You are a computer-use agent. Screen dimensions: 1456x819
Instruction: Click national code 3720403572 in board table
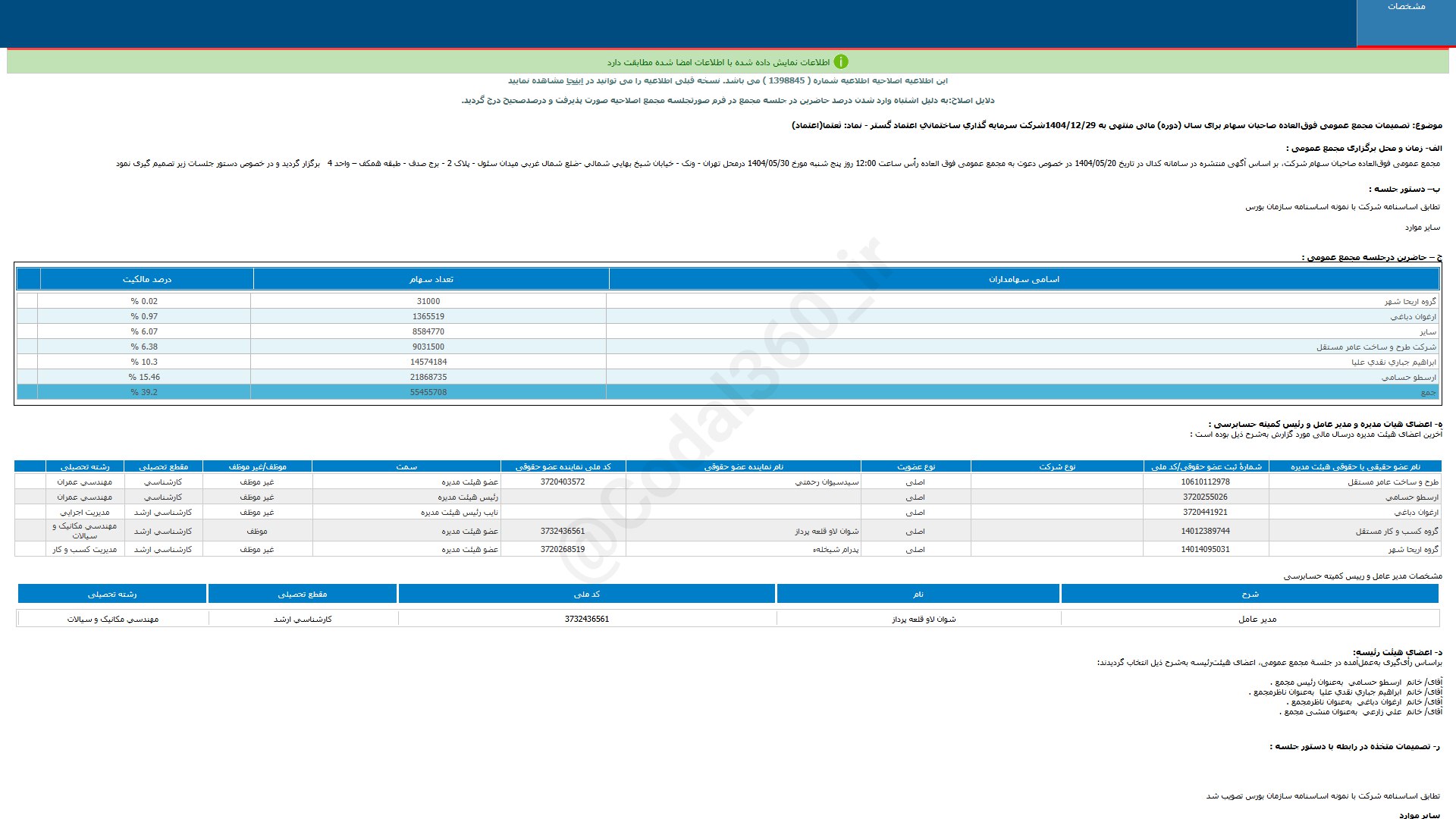coord(563,482)
